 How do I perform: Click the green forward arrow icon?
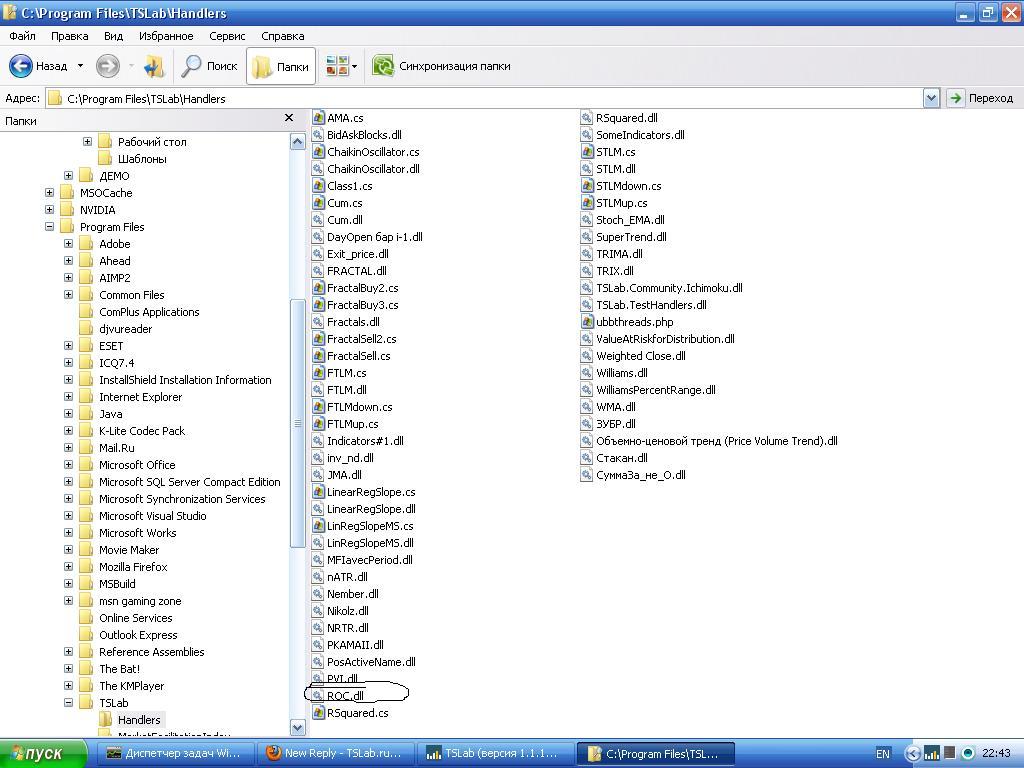[x=107, y=66]
